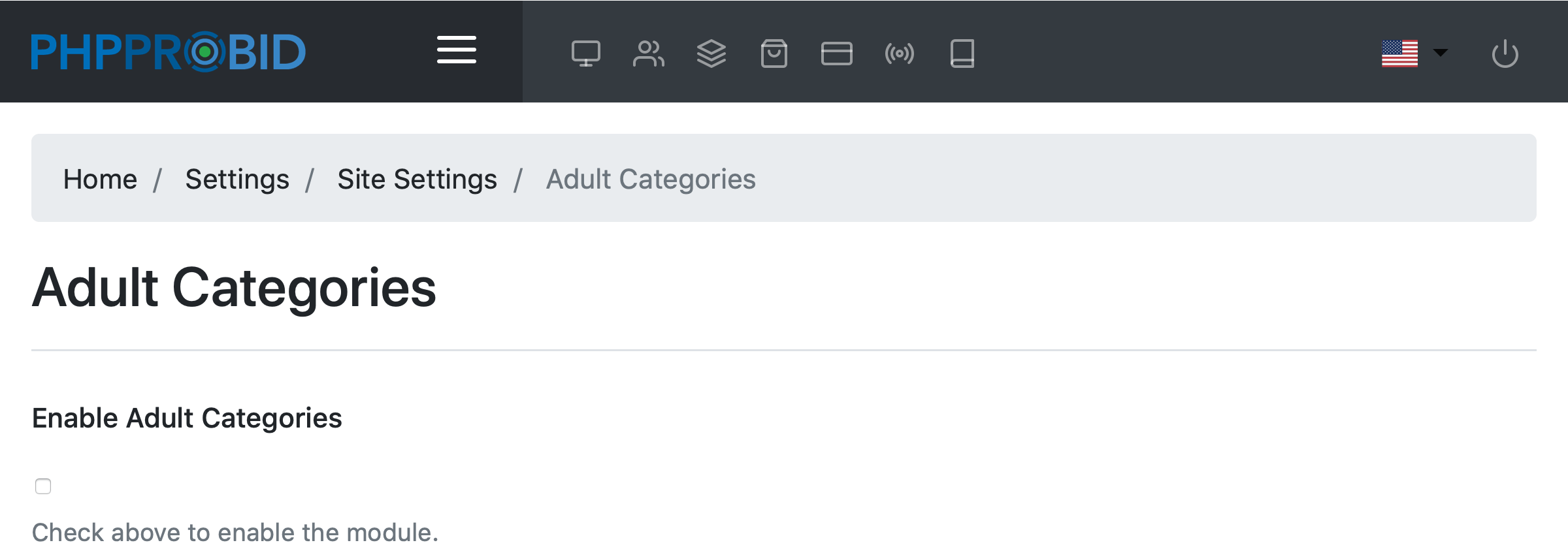
Task: Expand the language dropdown arrow
Action: coord(1441,52)
